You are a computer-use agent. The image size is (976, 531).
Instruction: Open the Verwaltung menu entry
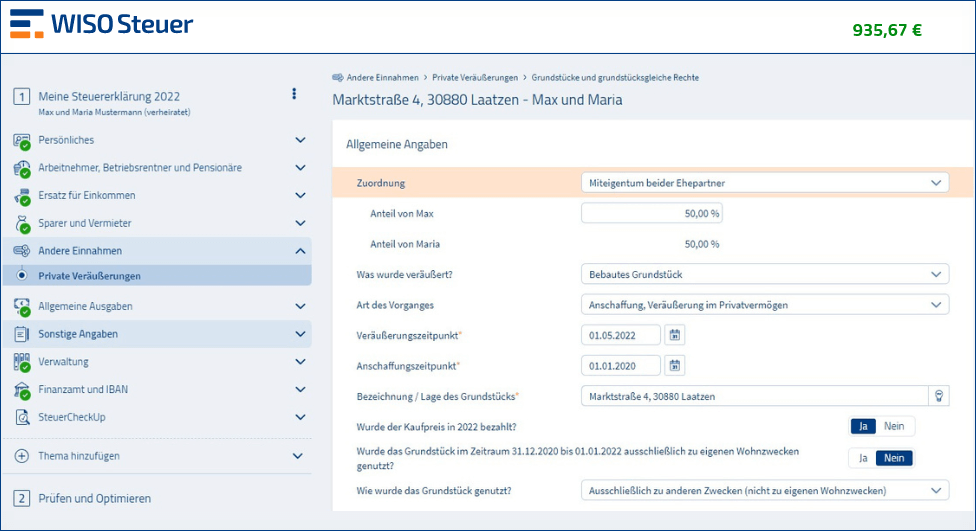pos(157,362)
